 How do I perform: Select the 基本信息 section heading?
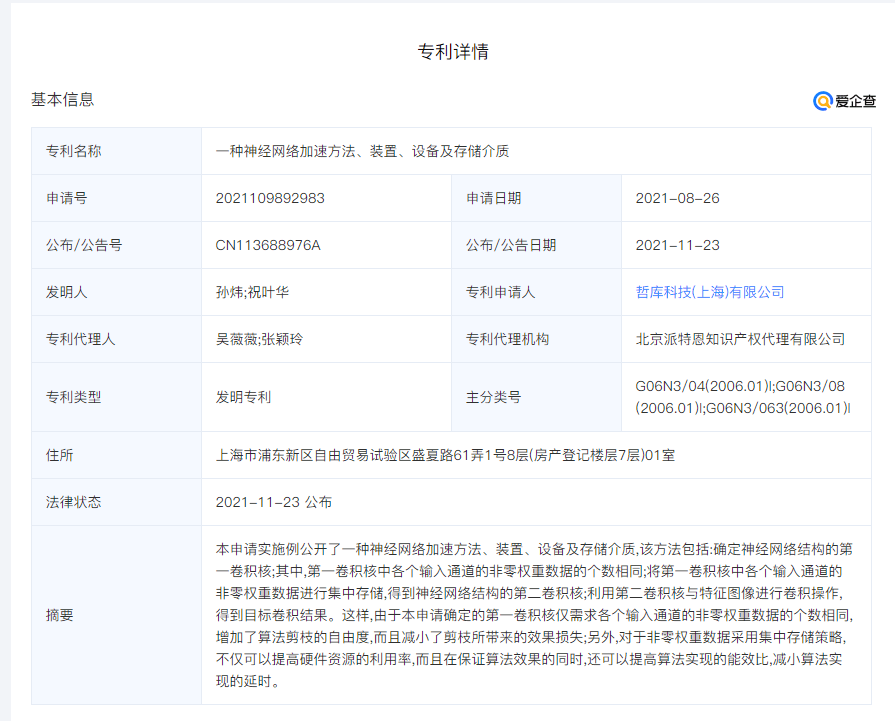pyautogui.click(x=63, y=99)
